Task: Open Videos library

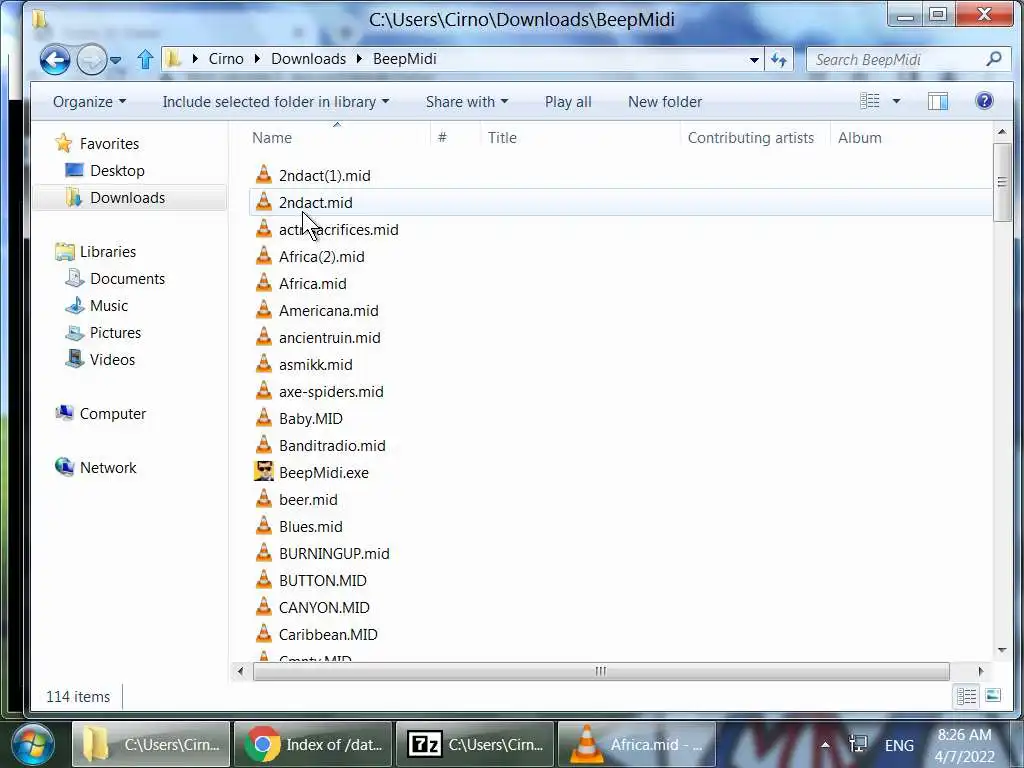Action: [x=112, y=360]
